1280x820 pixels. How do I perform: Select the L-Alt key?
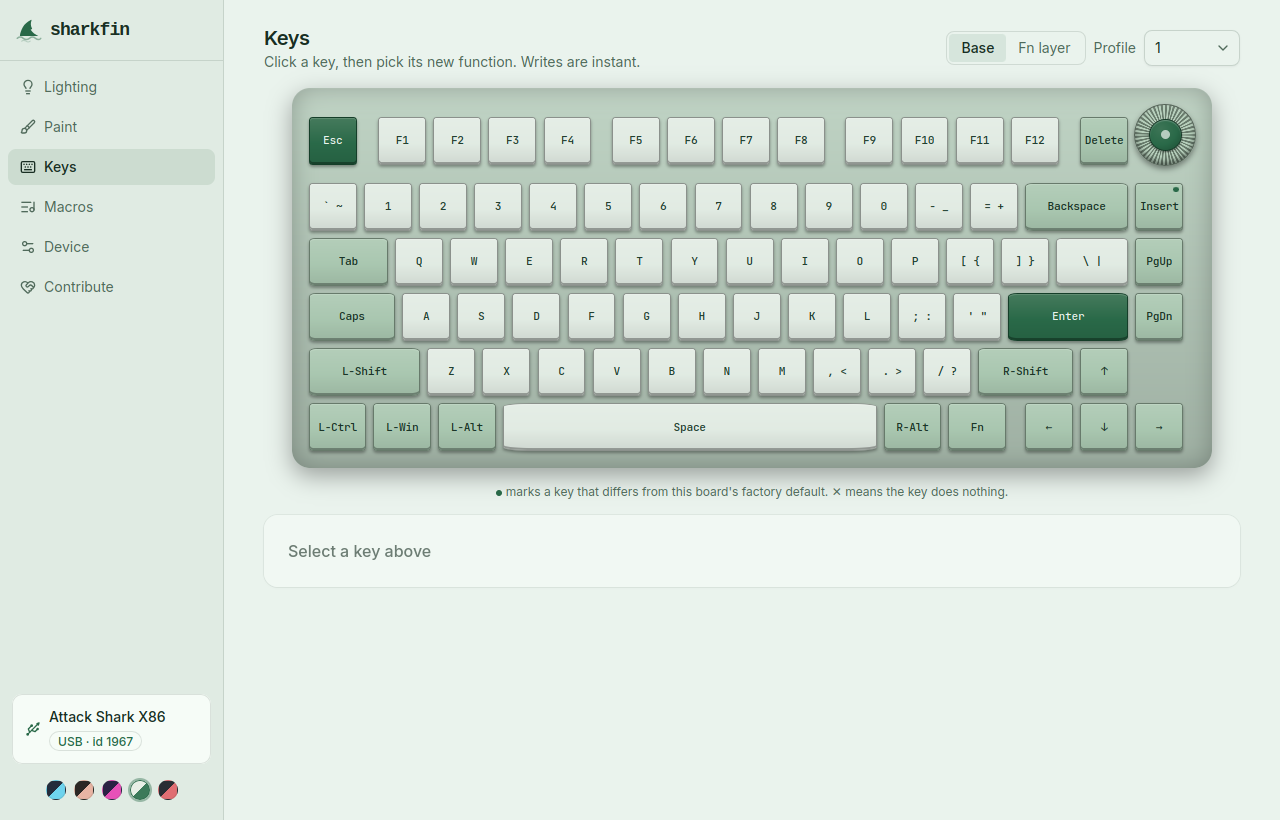click(467, 427)
